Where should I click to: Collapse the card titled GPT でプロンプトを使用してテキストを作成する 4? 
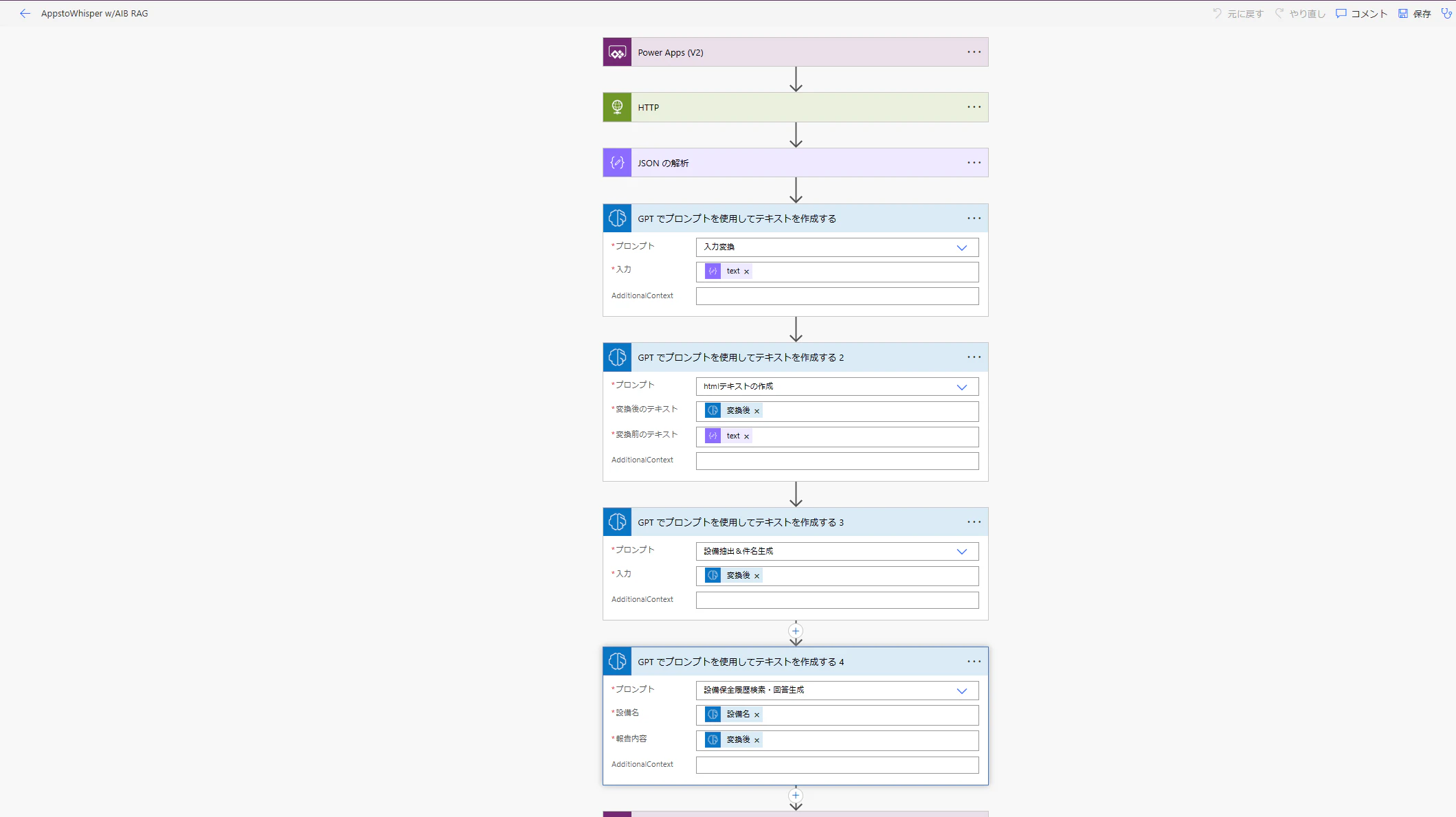[741, 662]
